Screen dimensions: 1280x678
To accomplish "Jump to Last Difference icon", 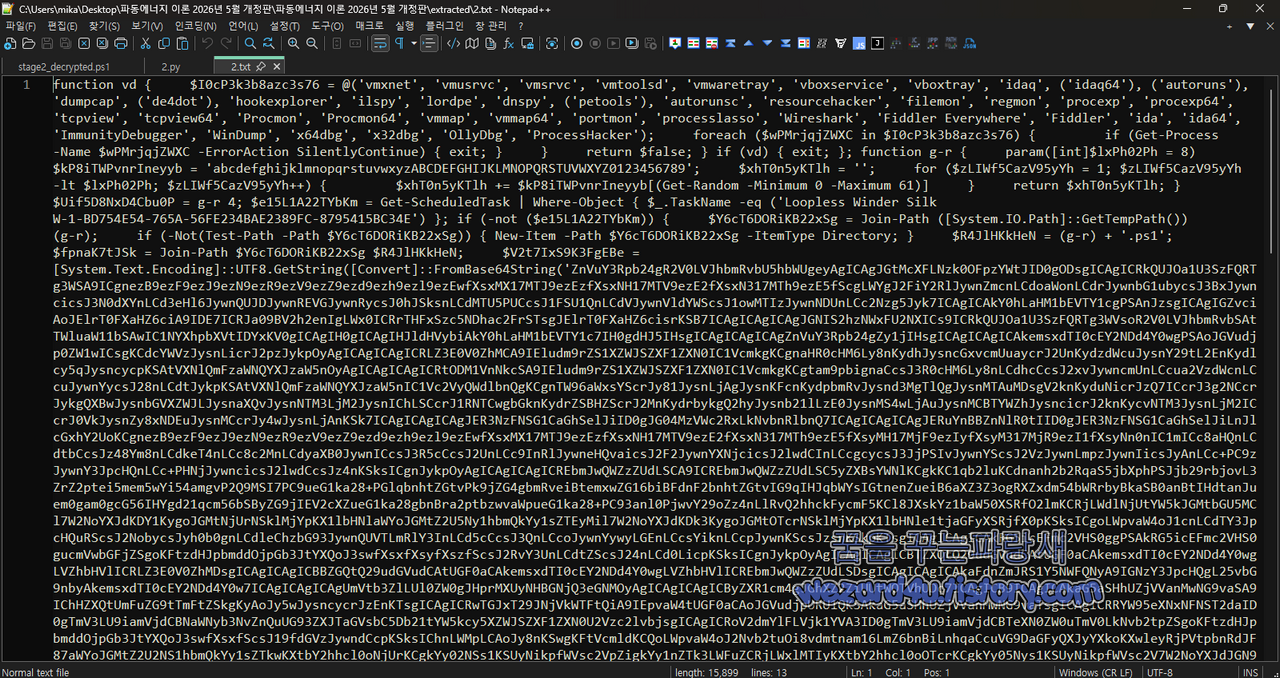I will [x=785, y=43].
